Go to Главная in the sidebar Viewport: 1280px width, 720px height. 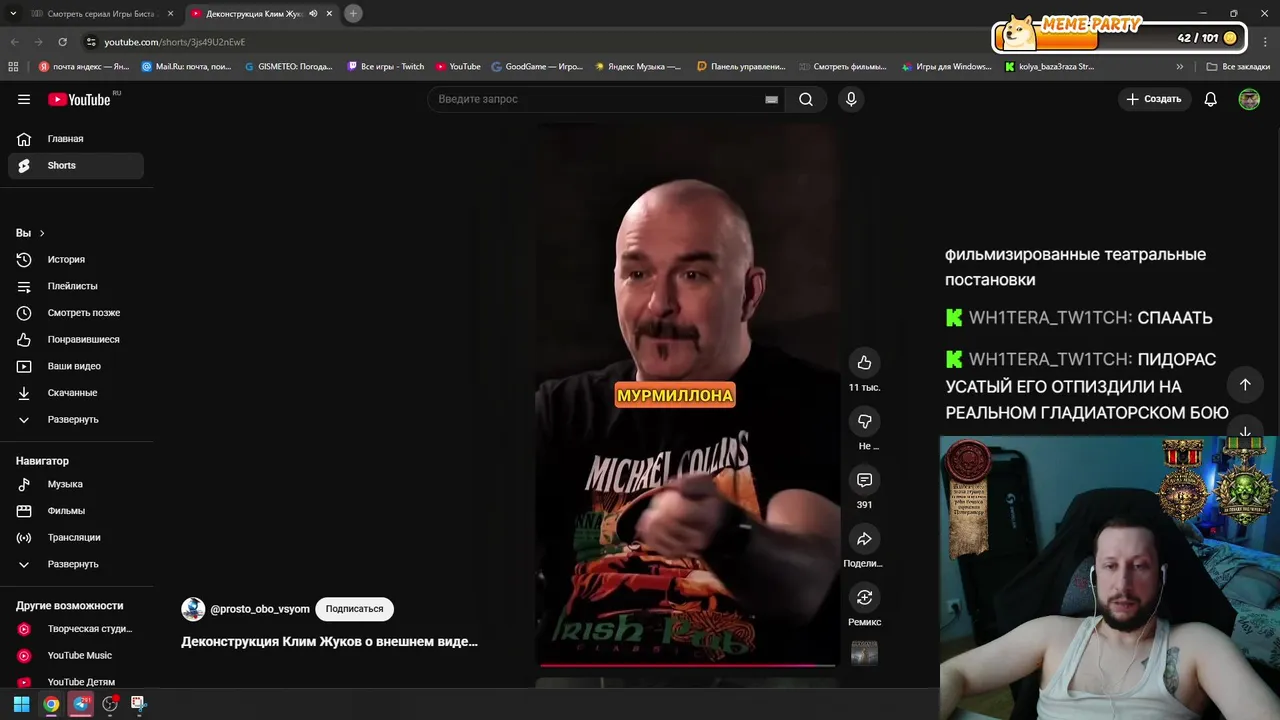(x=76, y=139)
